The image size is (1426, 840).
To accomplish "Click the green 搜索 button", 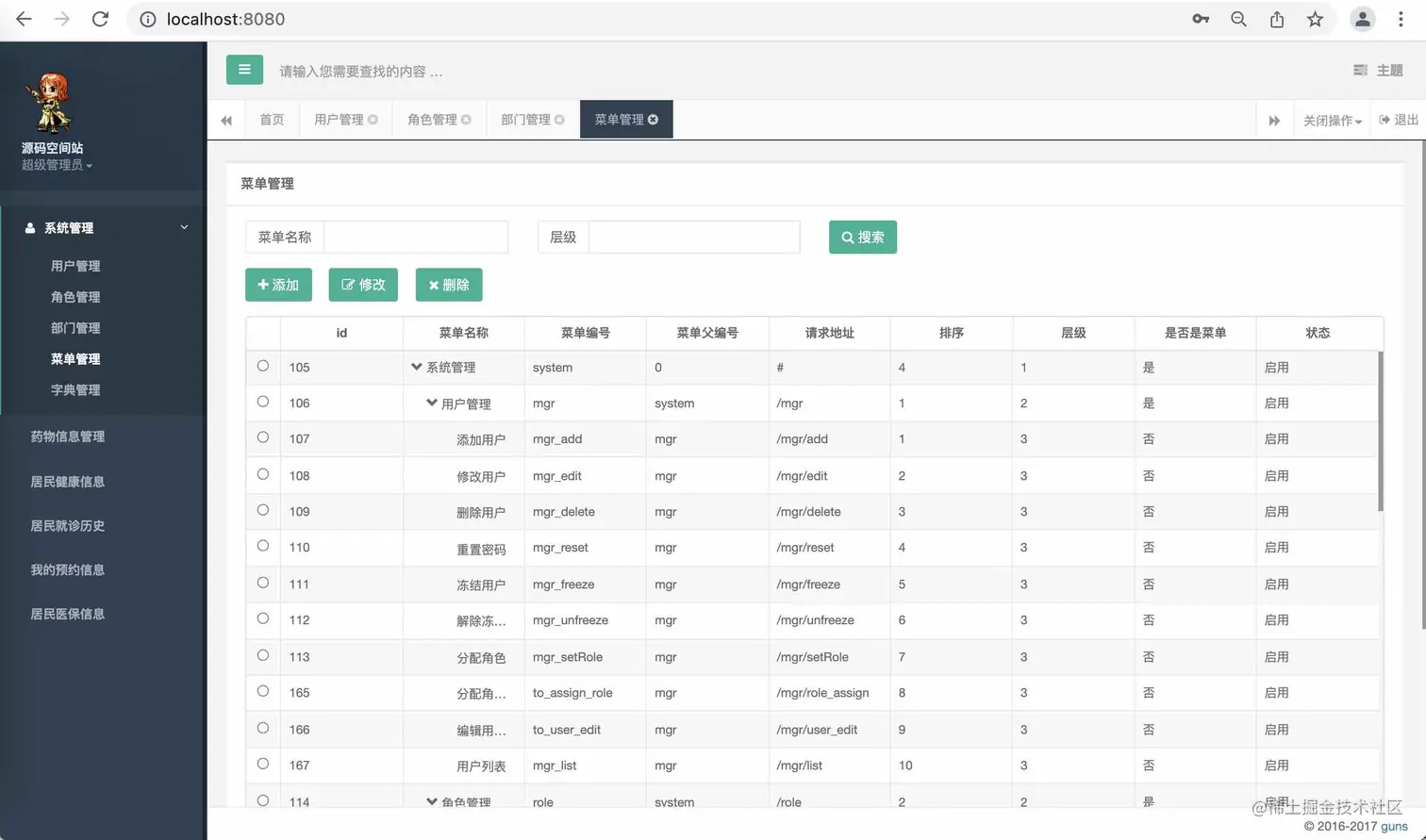I will tap(863, 237).
